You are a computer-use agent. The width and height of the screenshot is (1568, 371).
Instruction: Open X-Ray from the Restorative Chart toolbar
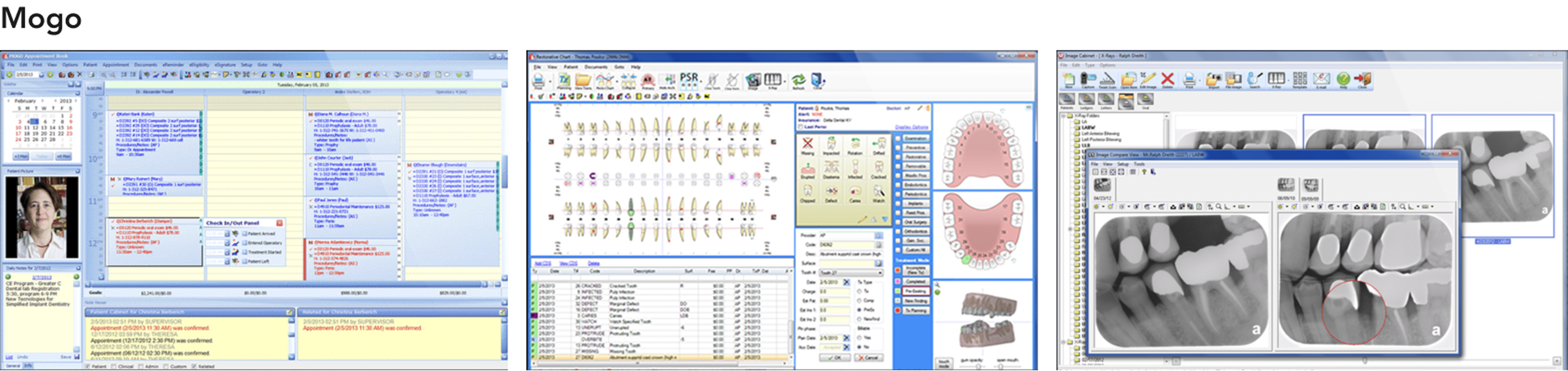click(773, 81)
